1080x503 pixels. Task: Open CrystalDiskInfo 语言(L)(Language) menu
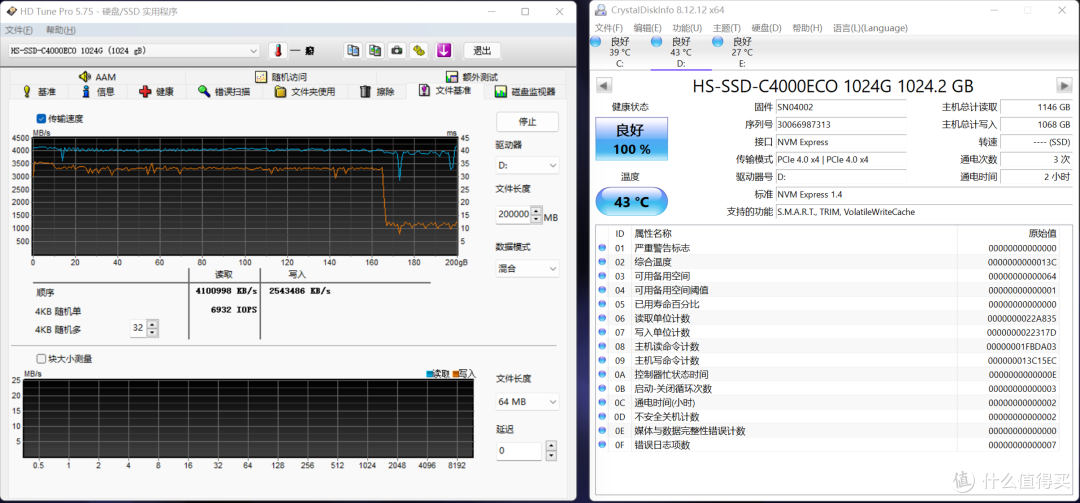870,28
